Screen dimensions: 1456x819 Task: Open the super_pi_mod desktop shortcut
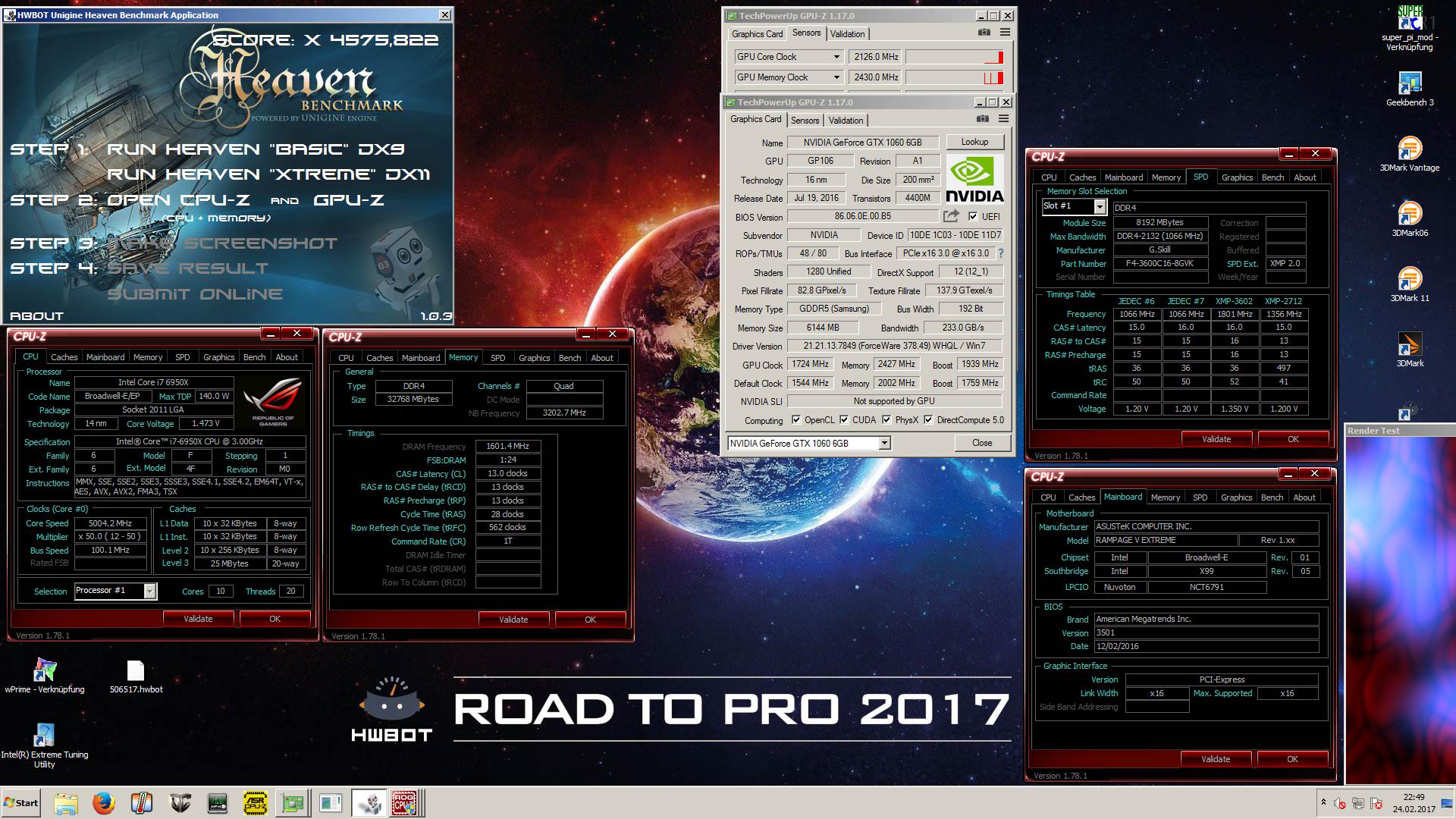click(1410, 28)
